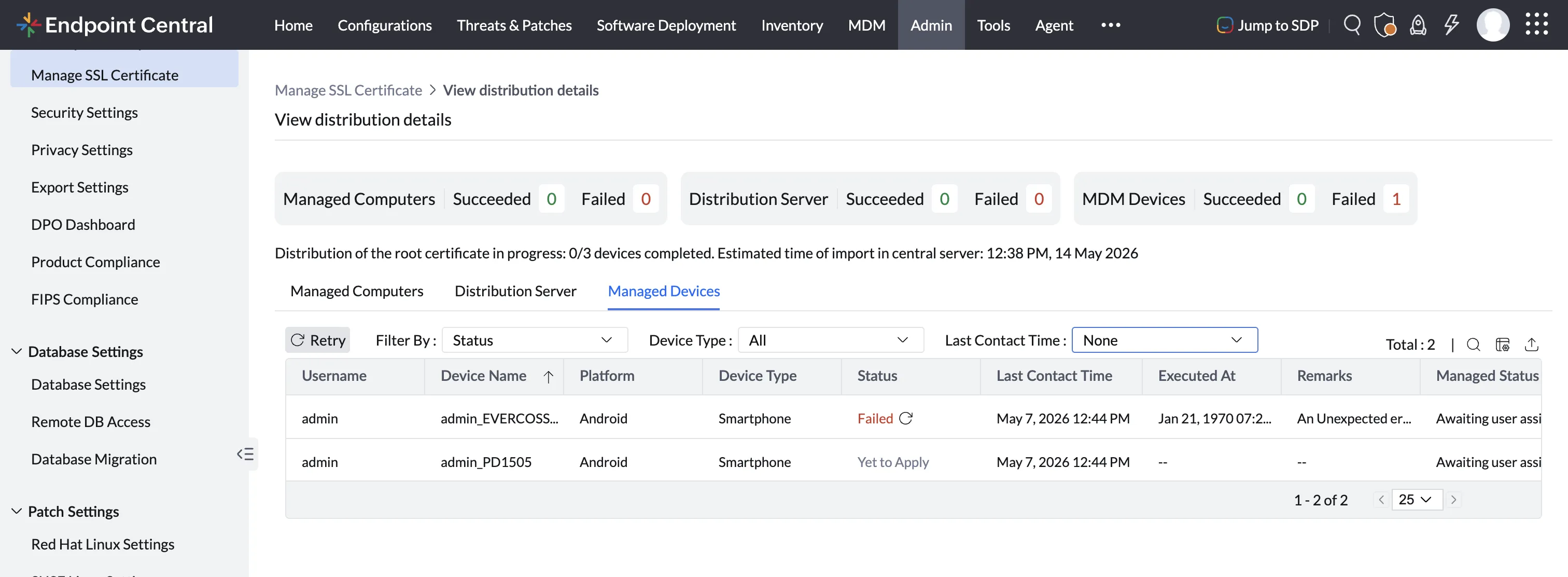Open the security shield alert icon
This screenshot has height=577, width=1568.
(1385, 25)
